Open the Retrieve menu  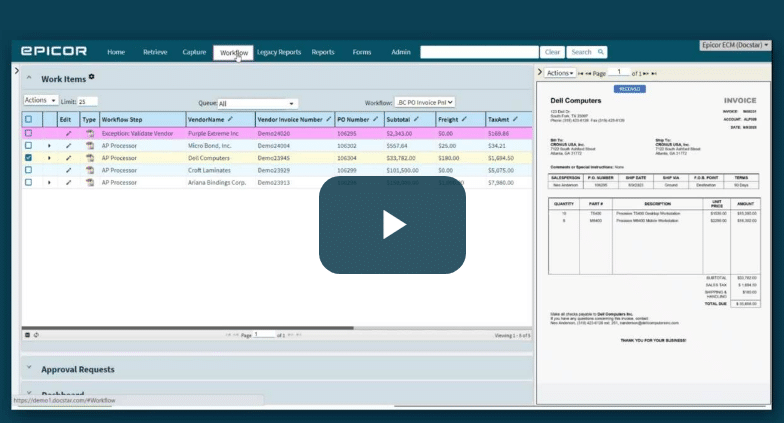point(154,52)
